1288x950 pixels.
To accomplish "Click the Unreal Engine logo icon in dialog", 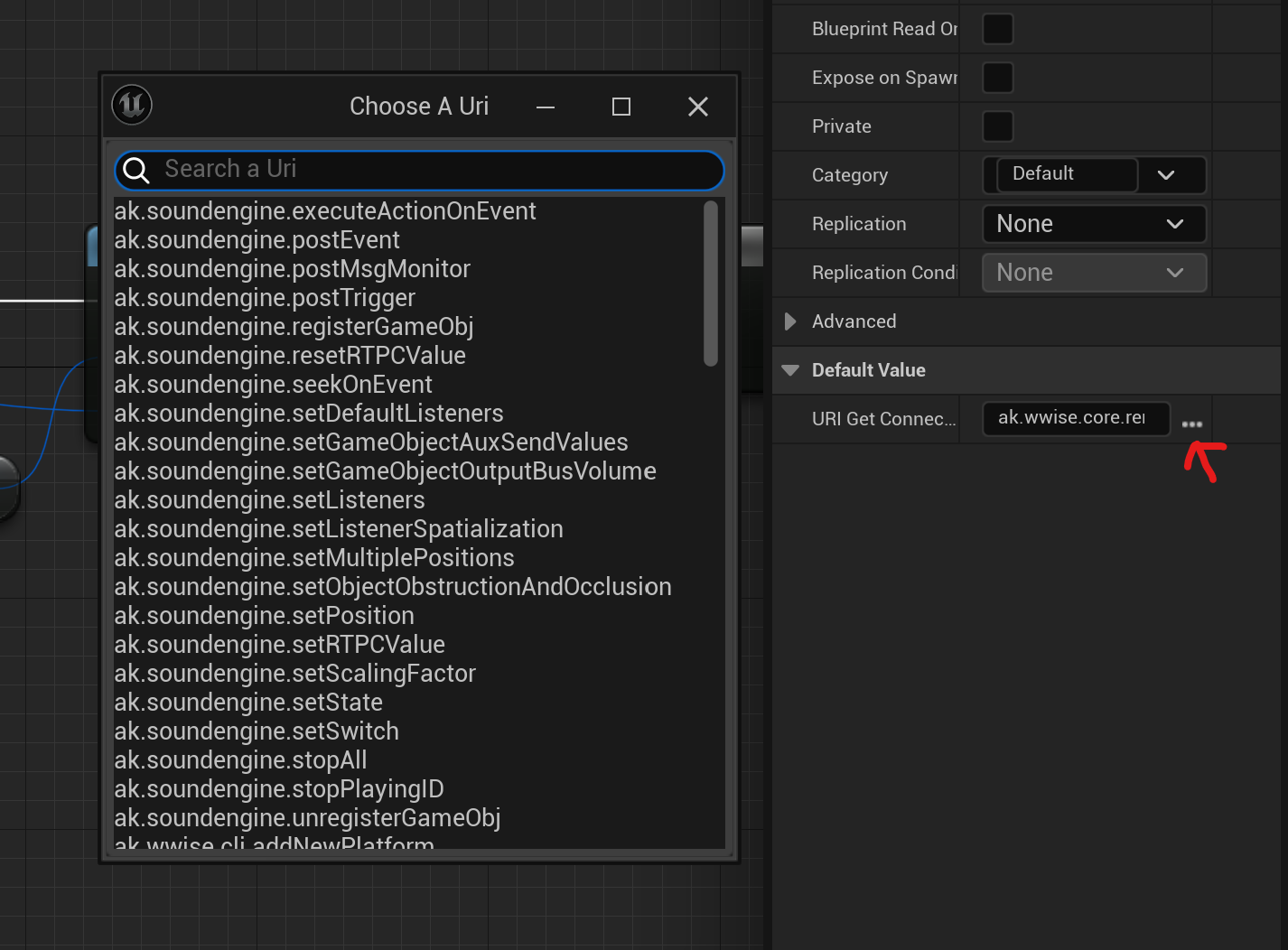I will click(132, 106).
